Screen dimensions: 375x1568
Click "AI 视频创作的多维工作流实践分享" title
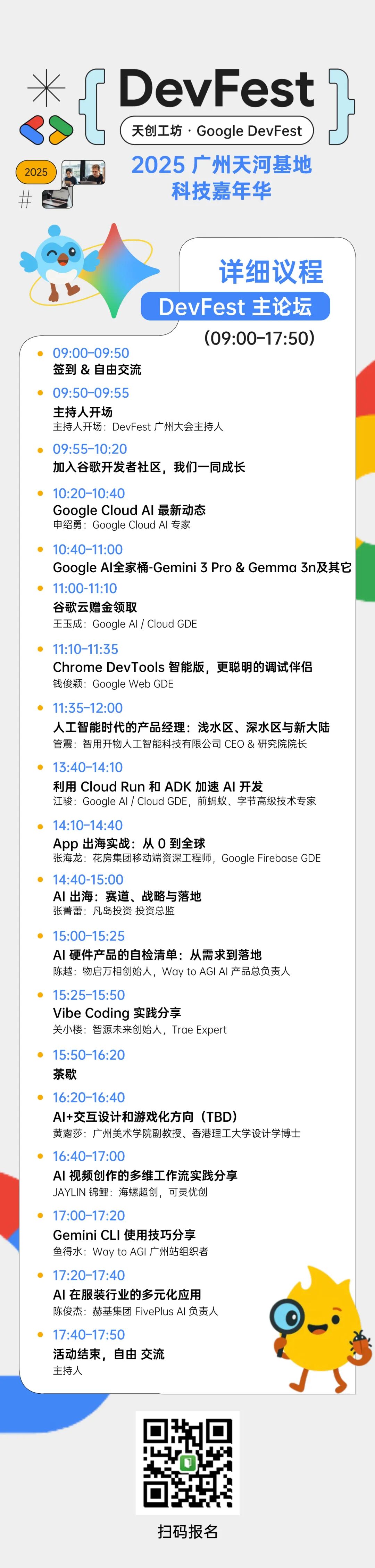click(145, 1175)
